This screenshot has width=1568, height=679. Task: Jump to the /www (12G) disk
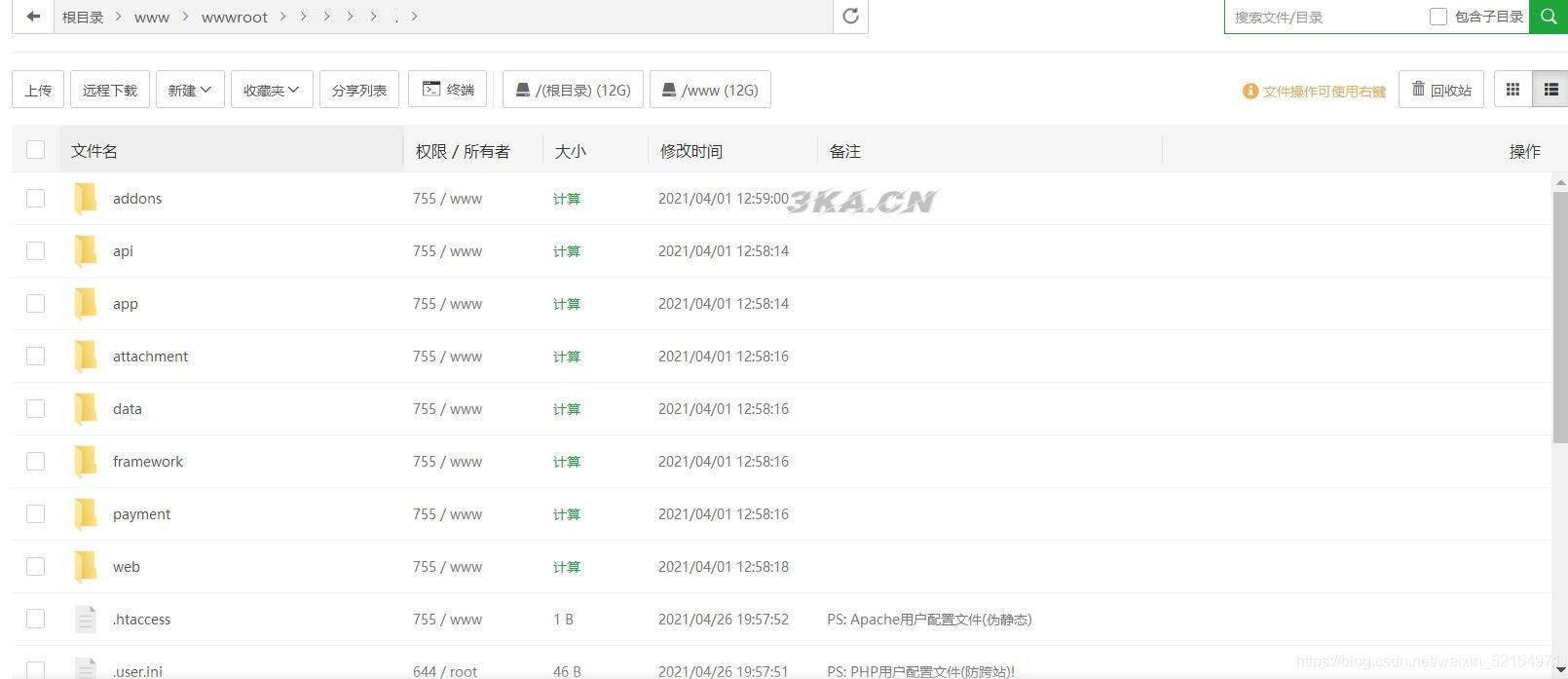click(x=710, y=90)
